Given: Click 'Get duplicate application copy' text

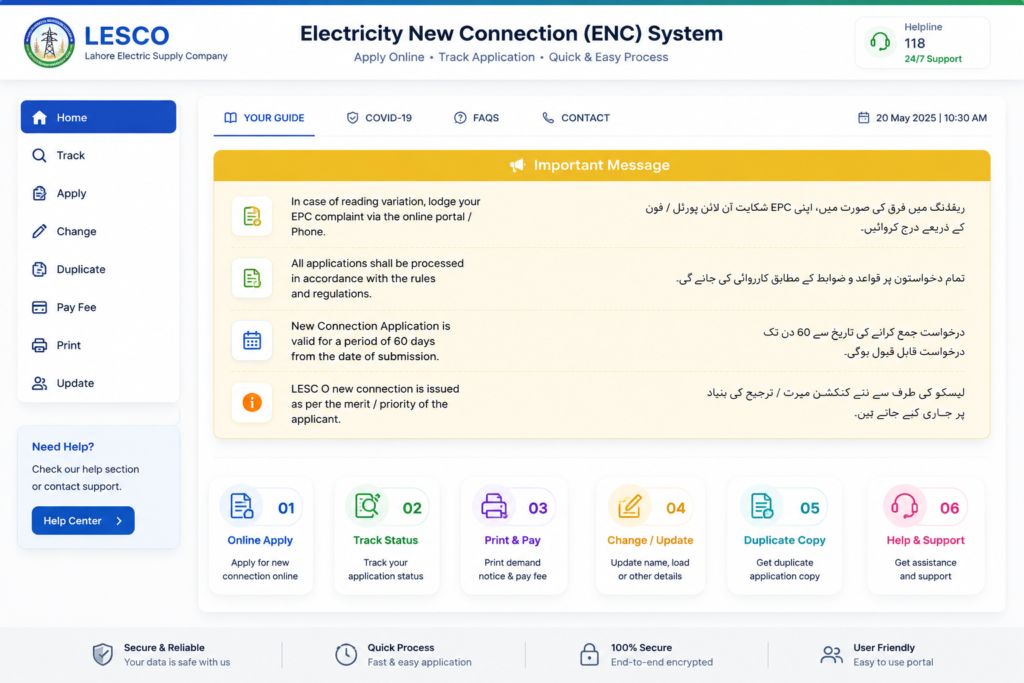Looking at the screenshot, I should 784,569.
